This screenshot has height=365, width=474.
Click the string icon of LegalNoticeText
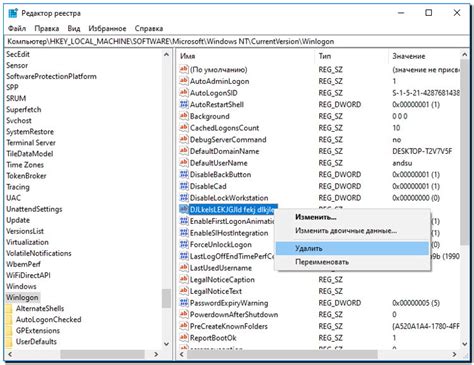click(184, 291)
